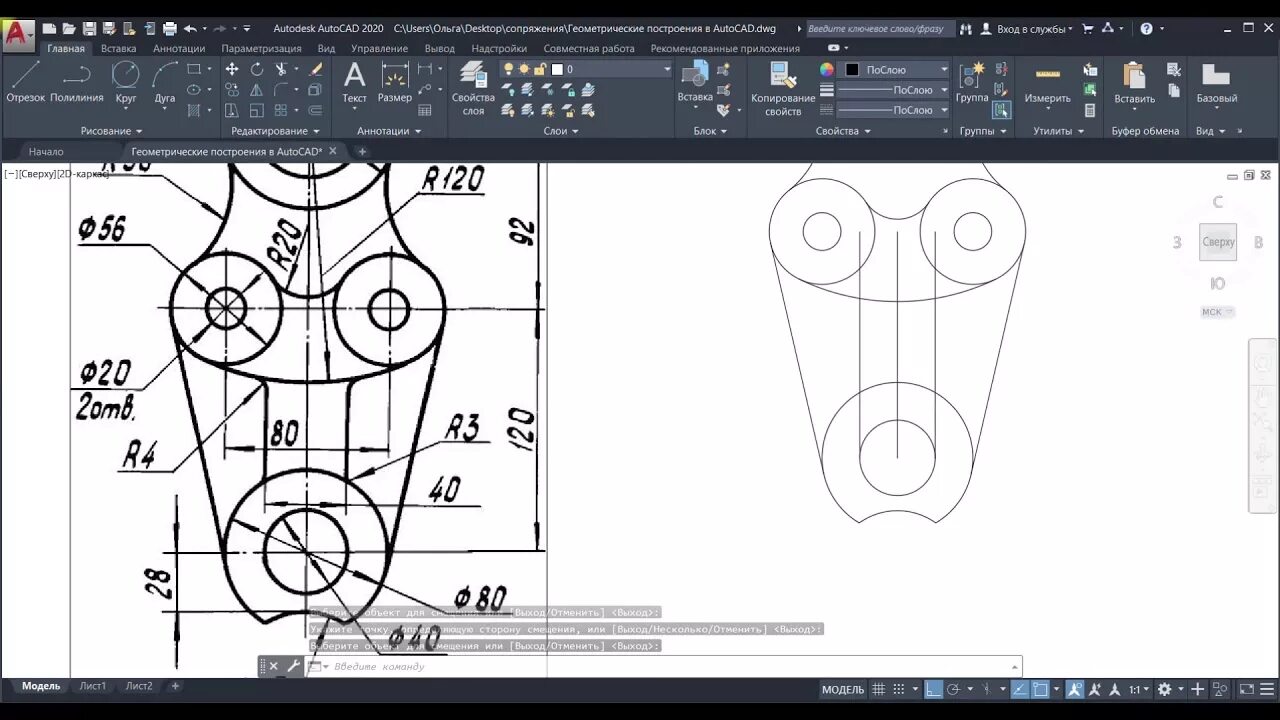
Task: Open the lineweight ПоСлою dropdown
Action: [x=944, y=90]
